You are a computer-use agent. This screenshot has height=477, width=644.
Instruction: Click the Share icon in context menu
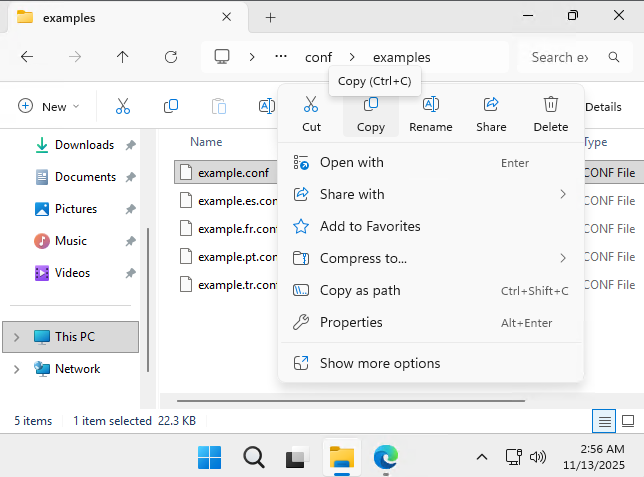click(x=491, y=105)
